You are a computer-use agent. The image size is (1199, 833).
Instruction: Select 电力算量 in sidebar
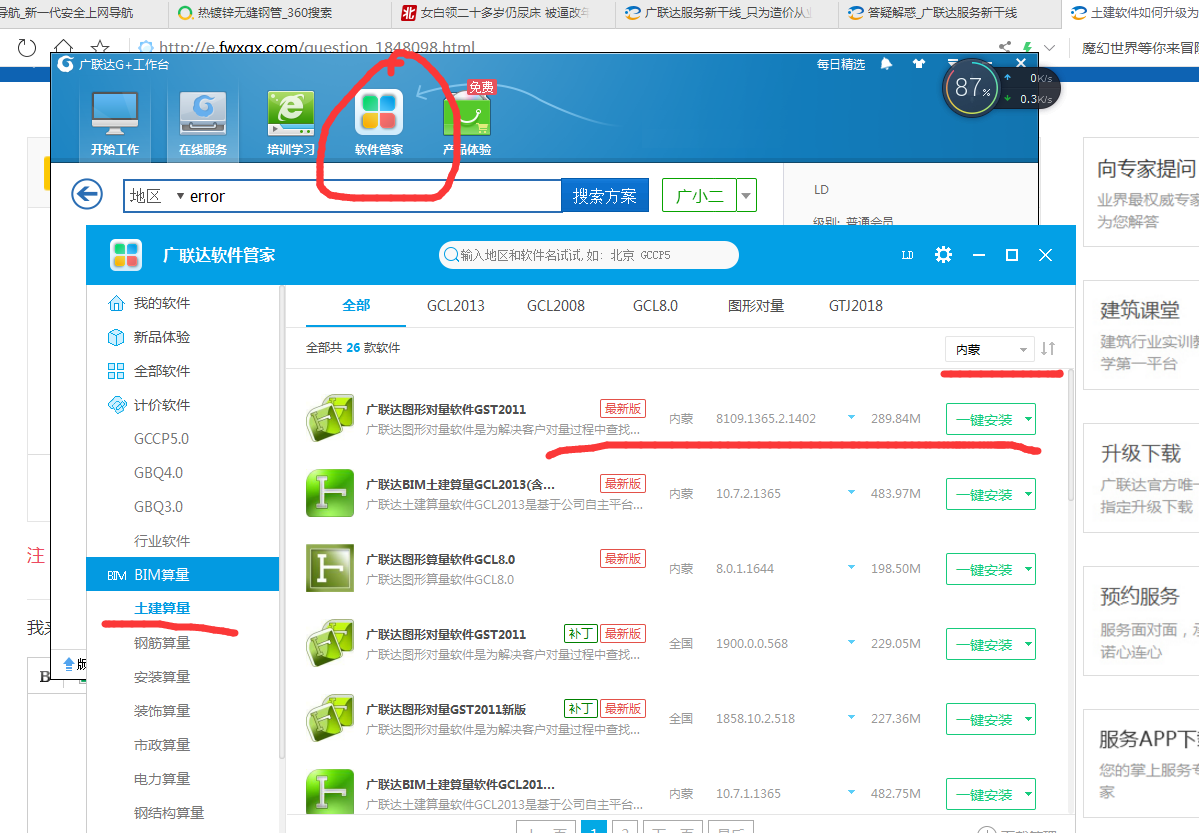click(x=162, y=779)
